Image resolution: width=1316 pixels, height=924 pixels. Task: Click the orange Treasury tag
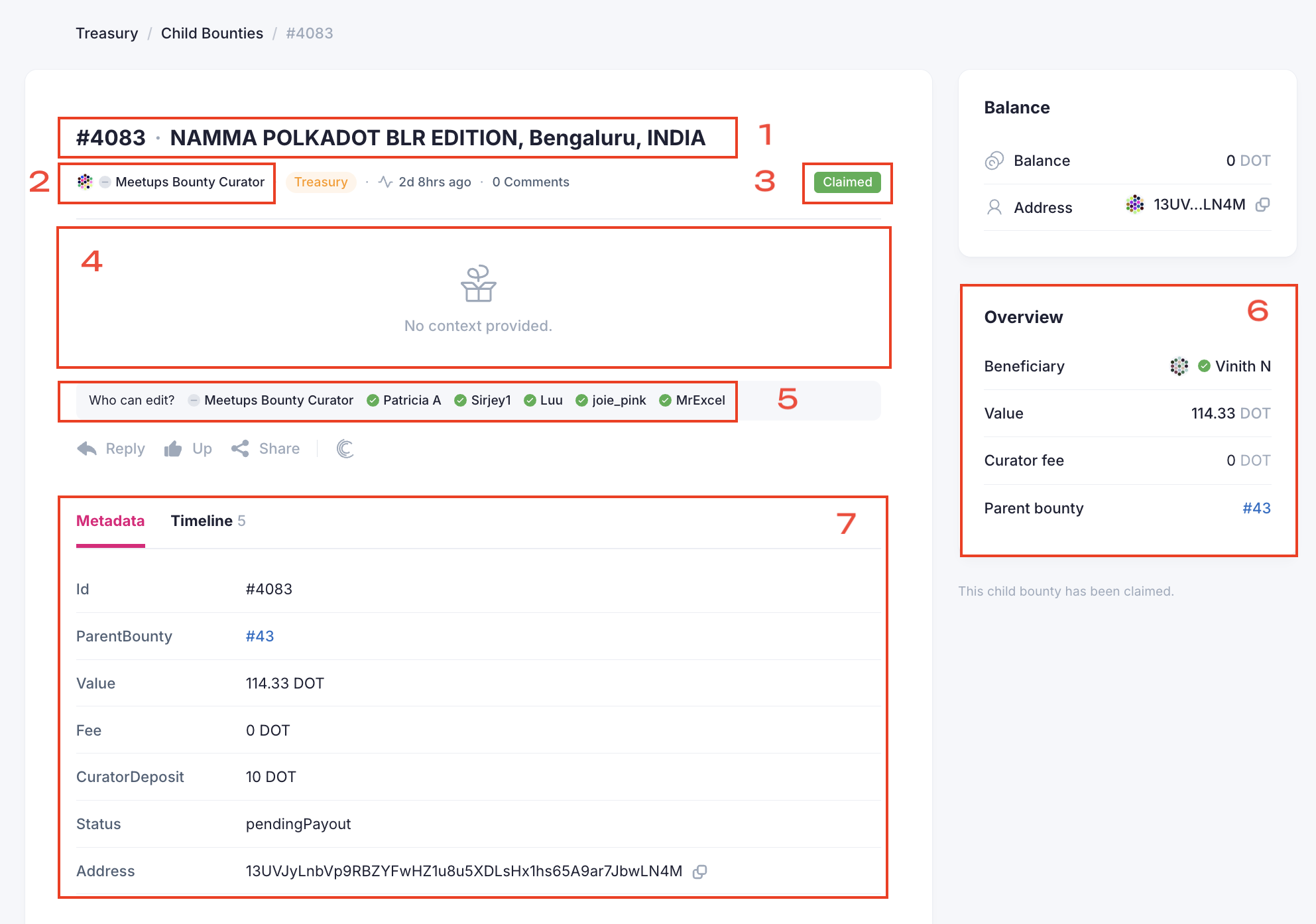pyautogui.click(x=321, y=182)
